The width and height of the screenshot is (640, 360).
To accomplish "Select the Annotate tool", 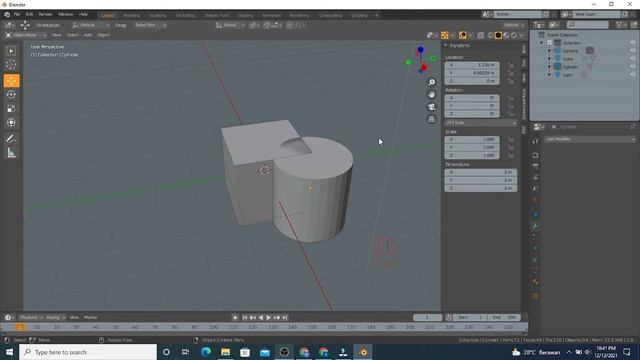I will pyautogui.click(x=11, y=139).
